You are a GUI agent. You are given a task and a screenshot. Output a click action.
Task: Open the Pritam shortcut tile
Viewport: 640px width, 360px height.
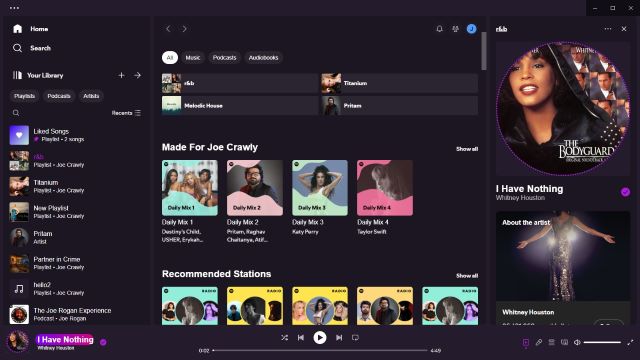click(x=399, y=106)
